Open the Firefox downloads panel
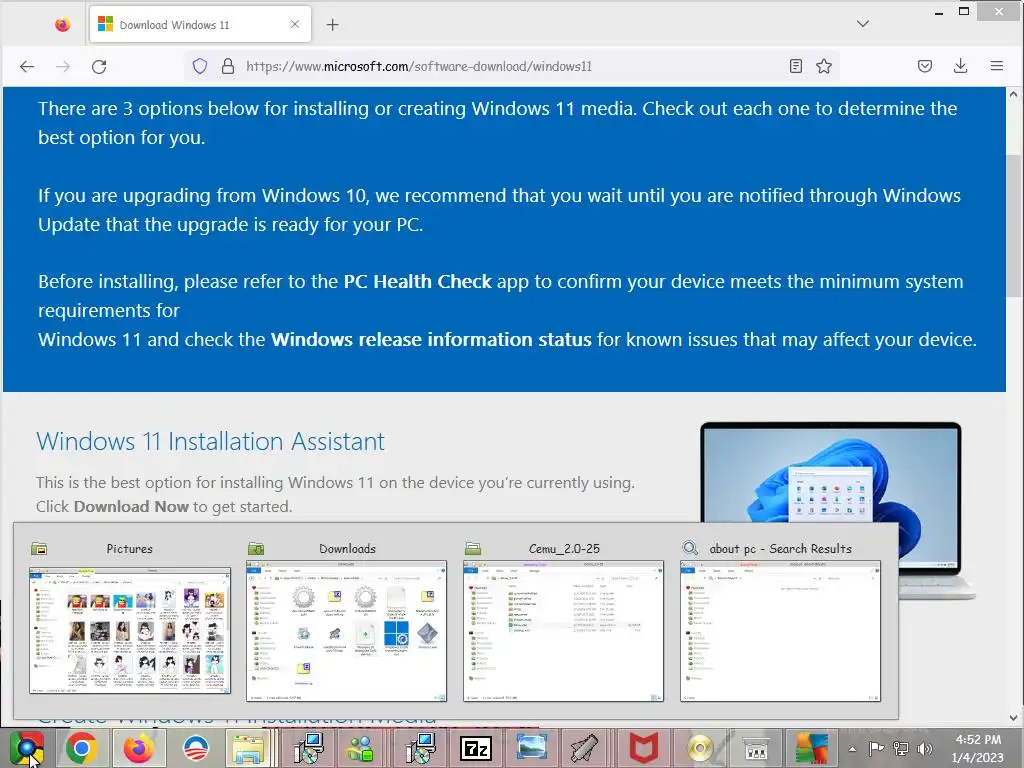 tap(960, 66)
